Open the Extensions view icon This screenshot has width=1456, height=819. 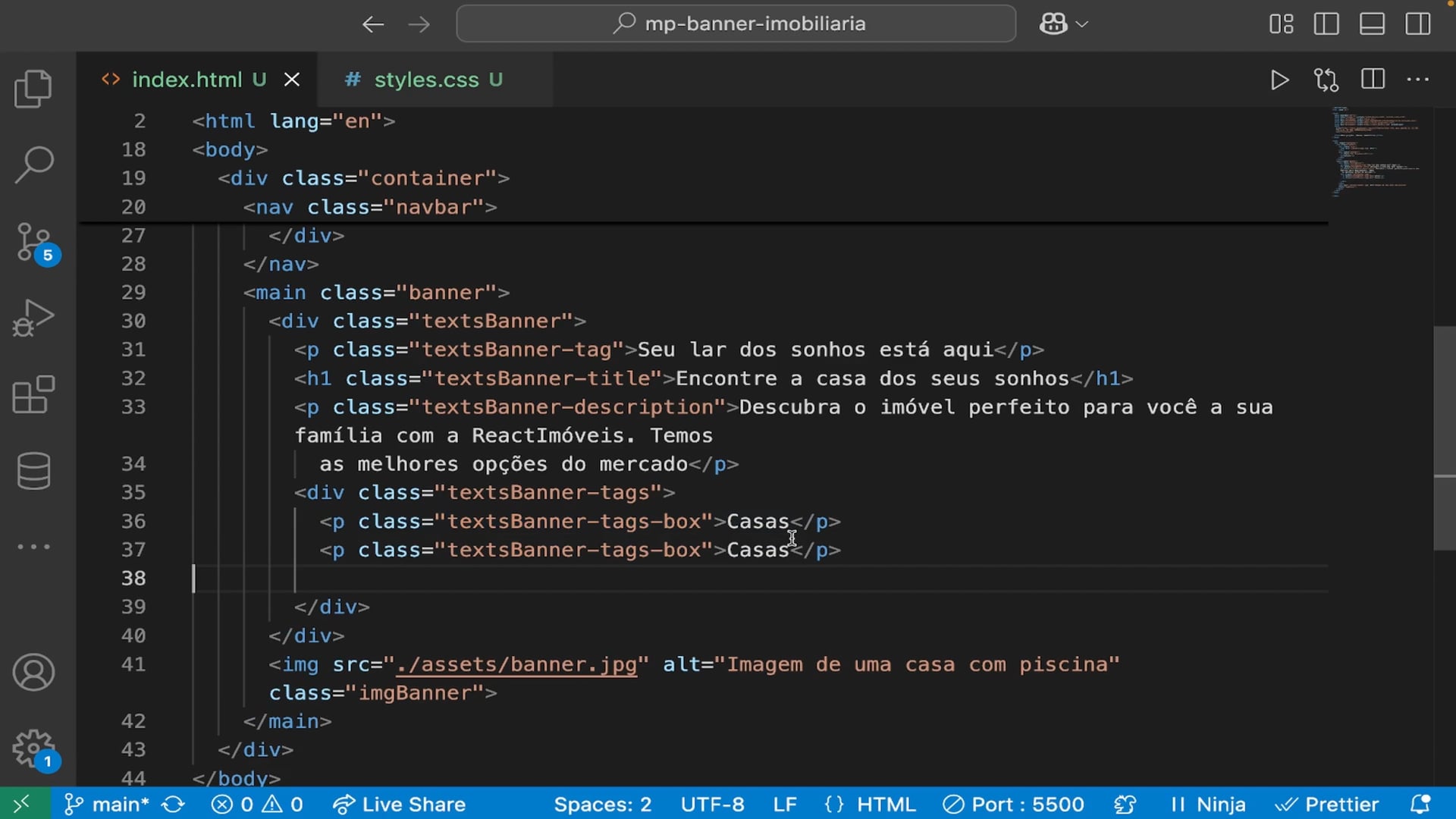point(33,394)
